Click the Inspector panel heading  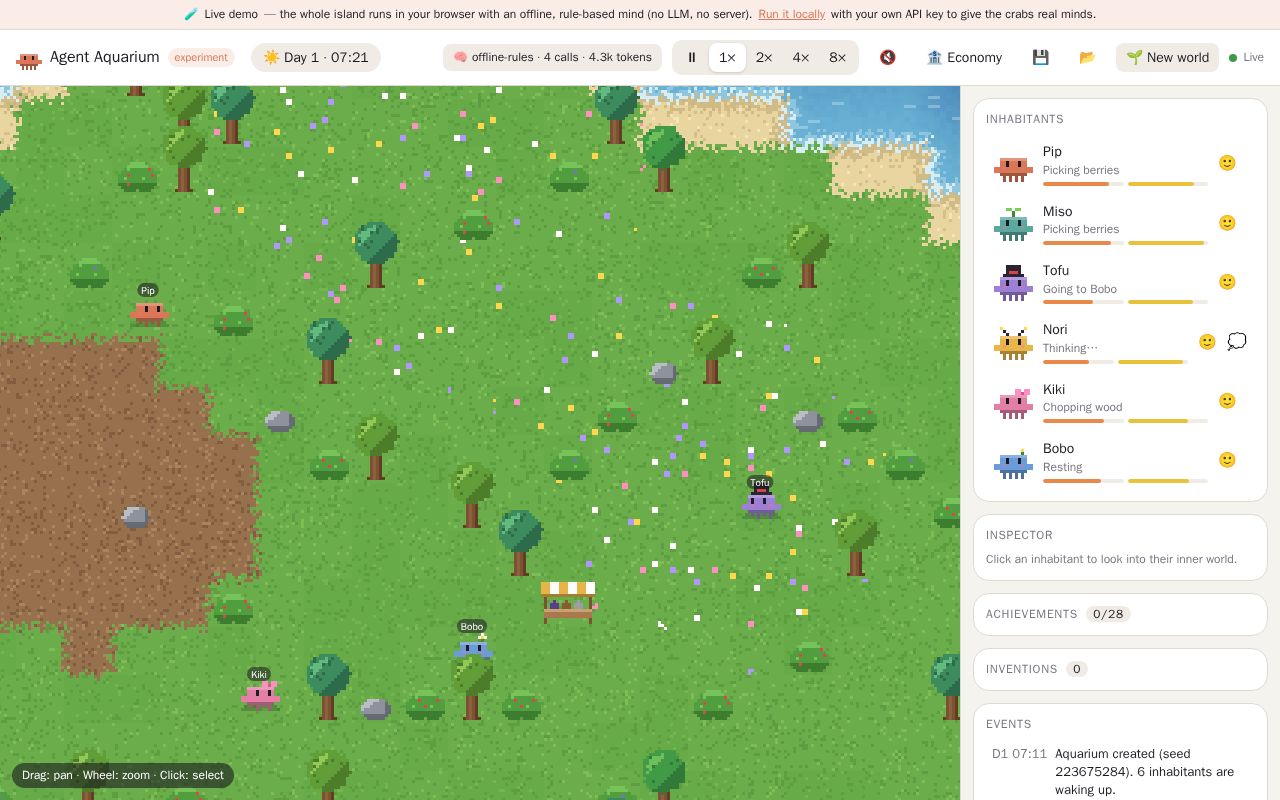click(x=1019, y=535)
